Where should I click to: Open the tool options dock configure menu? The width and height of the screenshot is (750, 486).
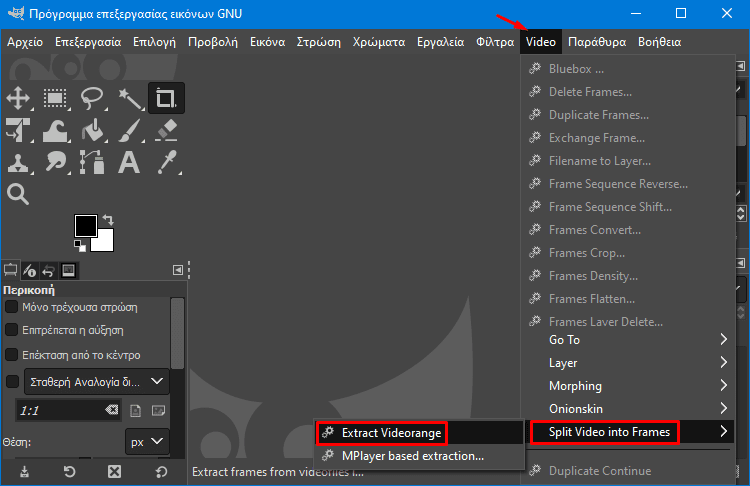177,270
